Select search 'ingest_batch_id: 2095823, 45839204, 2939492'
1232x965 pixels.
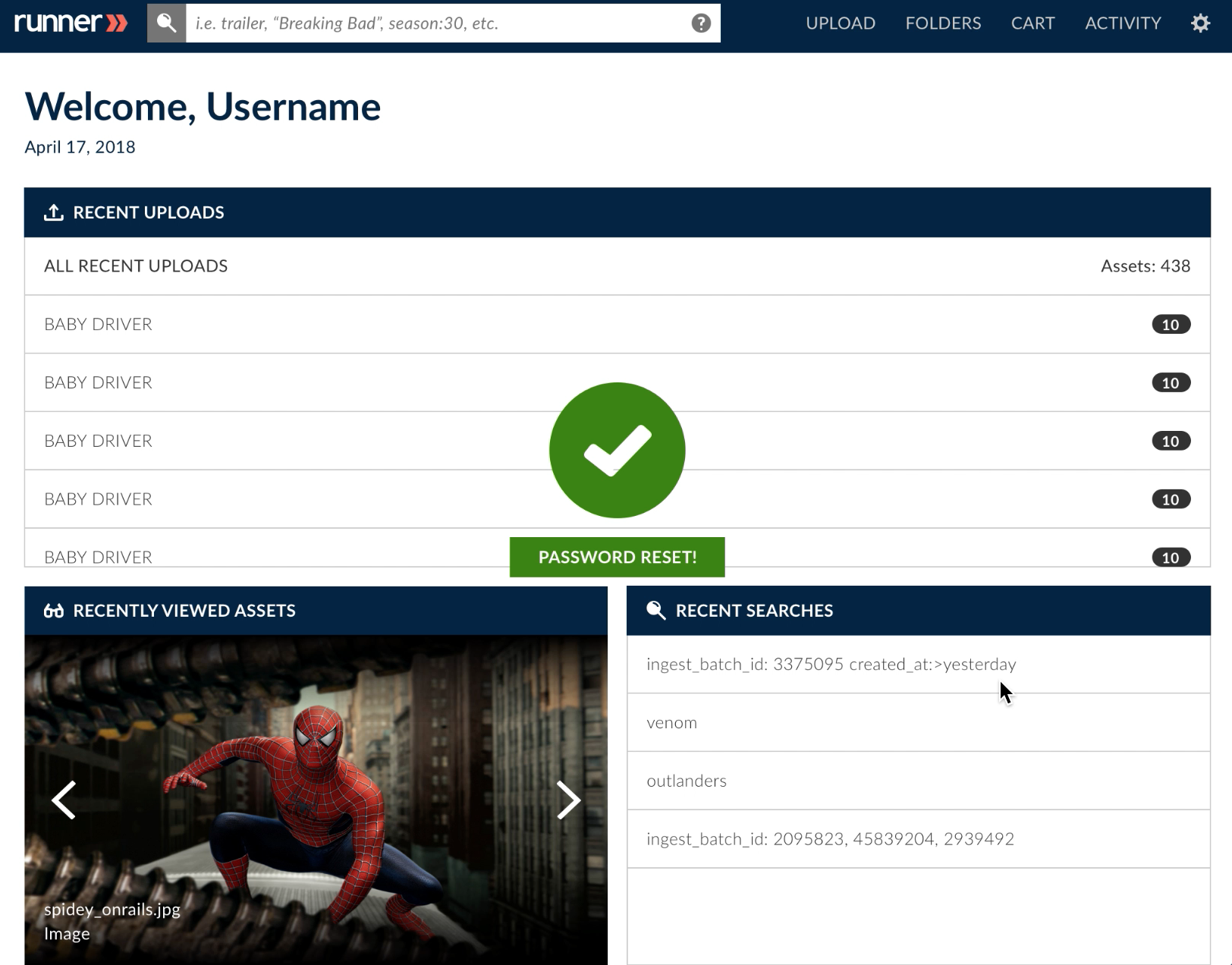point(918,839)
